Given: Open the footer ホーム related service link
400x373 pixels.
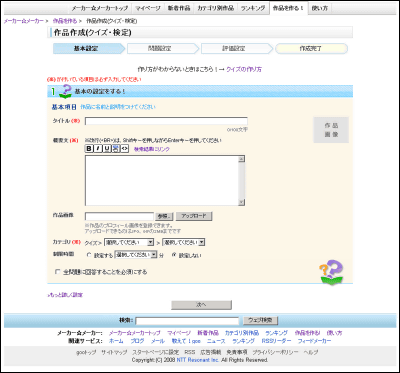Looking at the screenshot, I should click(116, 341).
